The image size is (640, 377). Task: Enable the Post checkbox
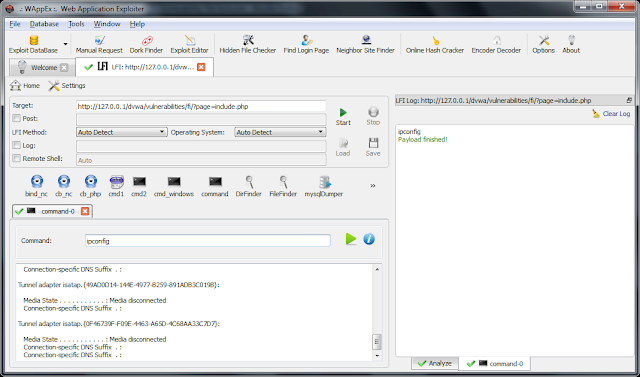pos(16,118)
